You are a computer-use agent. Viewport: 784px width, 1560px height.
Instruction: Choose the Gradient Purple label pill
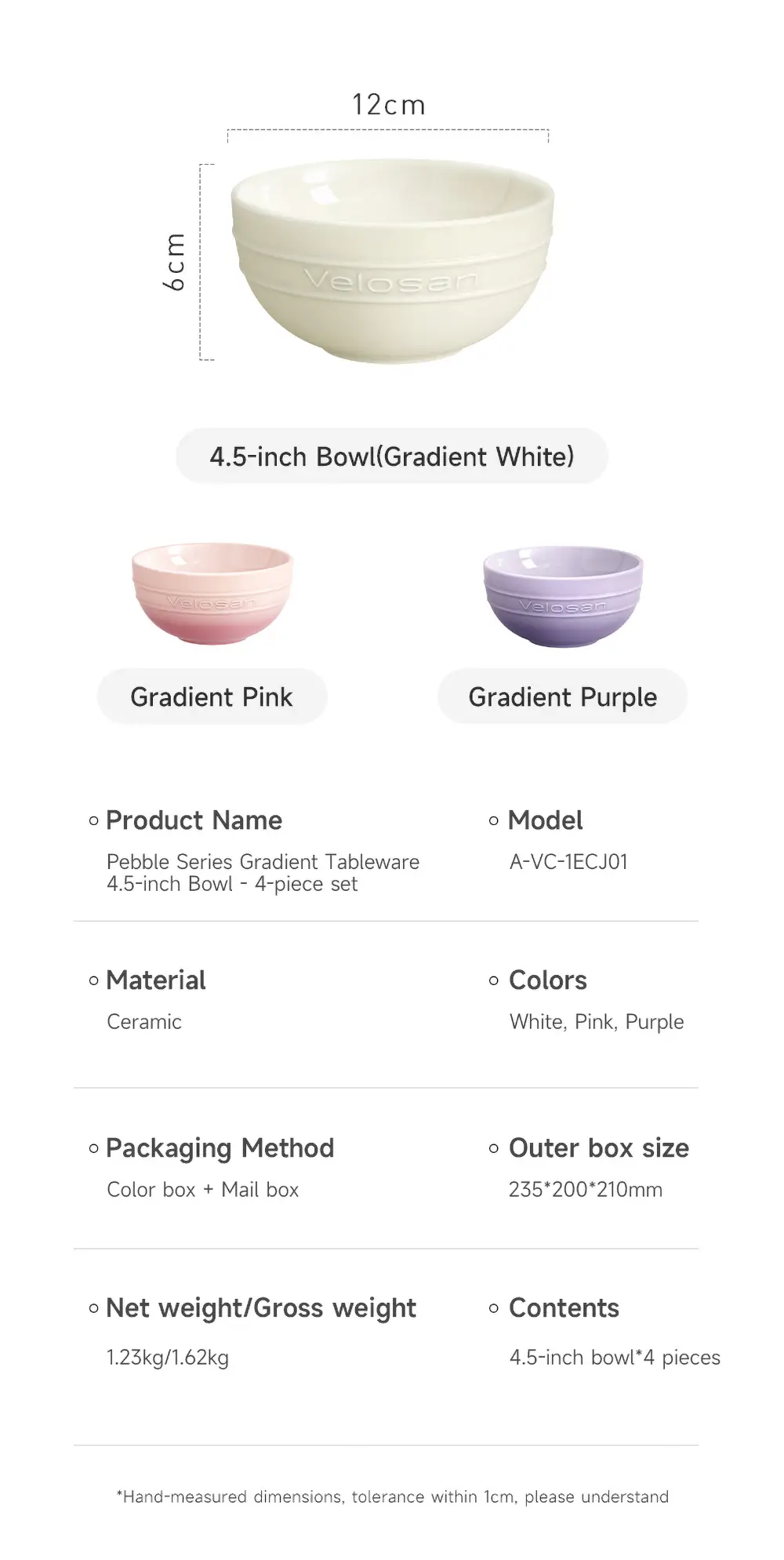[563, 696]
